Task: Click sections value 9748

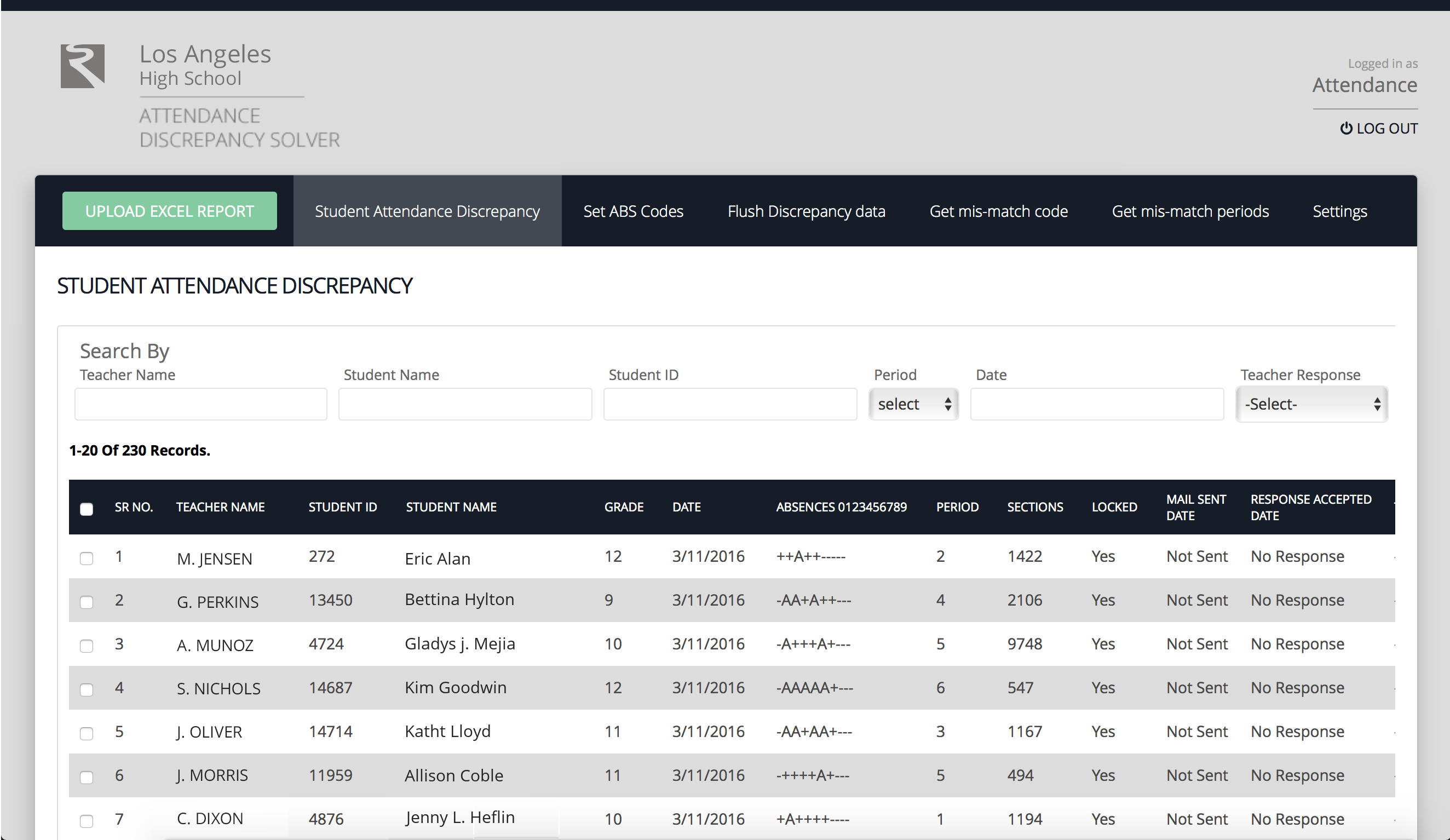Action: [1024, 644]
